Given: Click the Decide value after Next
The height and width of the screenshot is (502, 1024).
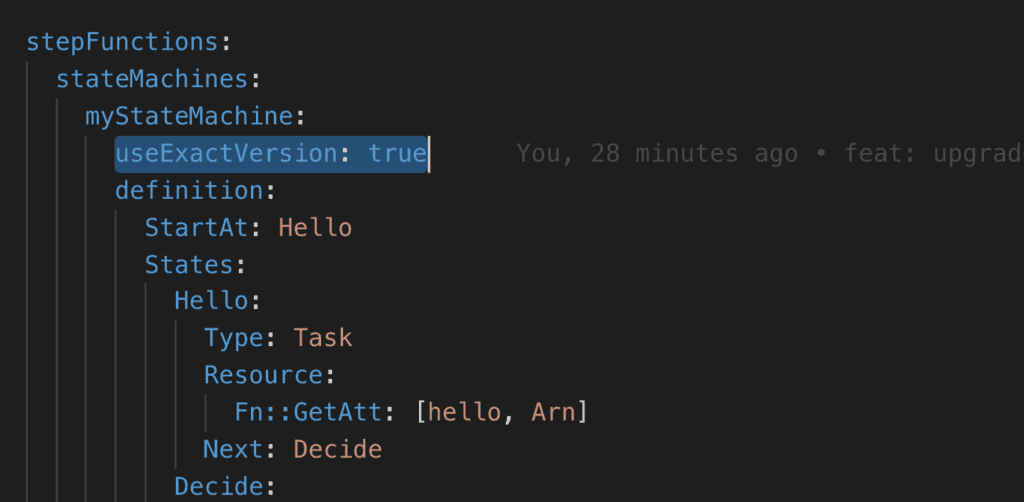Looking at the screenshot, I should click(x=337, y=449).
